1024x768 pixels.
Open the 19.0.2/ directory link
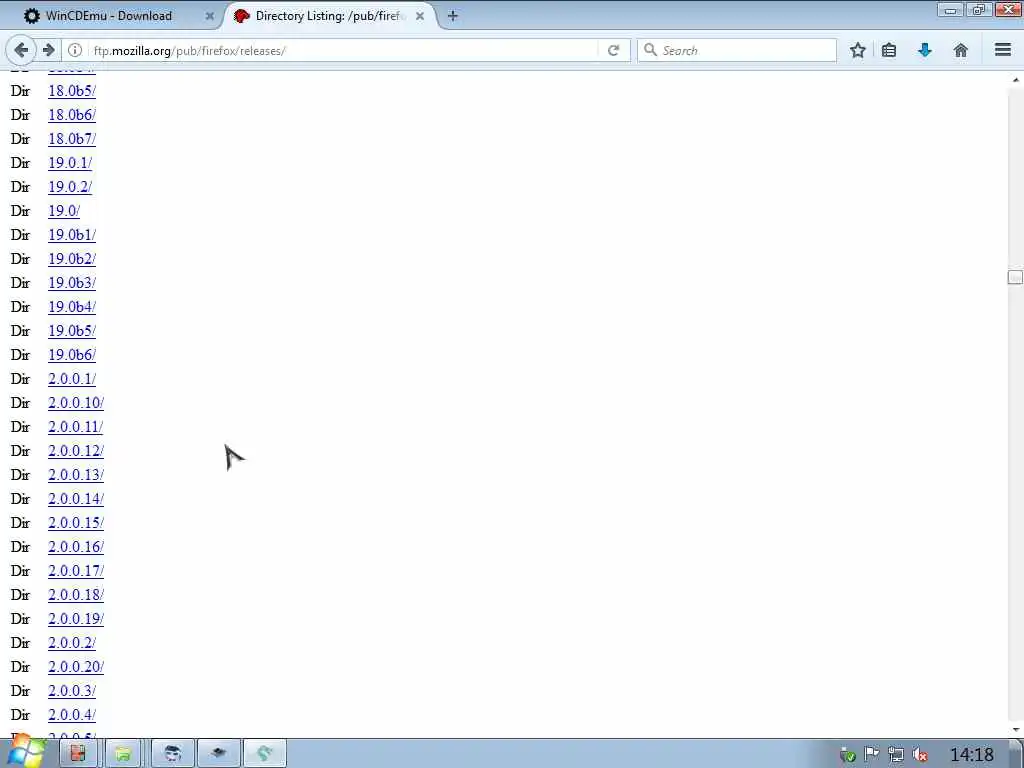[70, 187]
